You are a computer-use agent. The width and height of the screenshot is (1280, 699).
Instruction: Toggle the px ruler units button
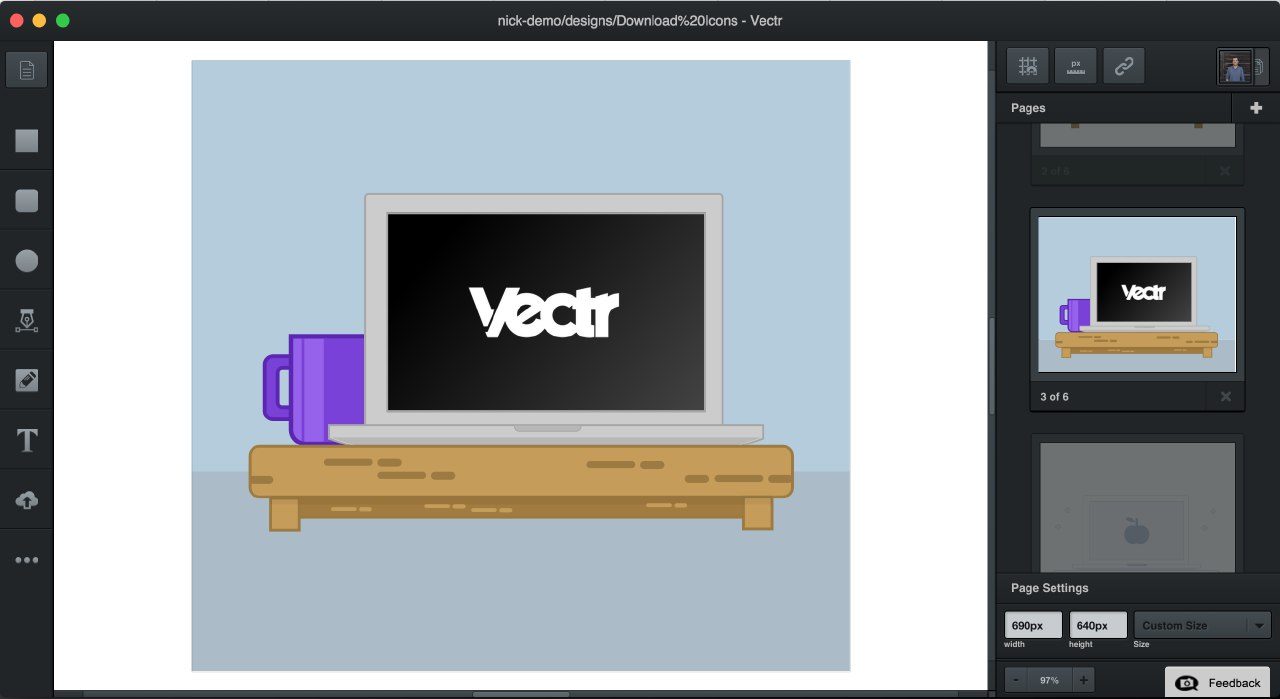(x=1076, y=66)
